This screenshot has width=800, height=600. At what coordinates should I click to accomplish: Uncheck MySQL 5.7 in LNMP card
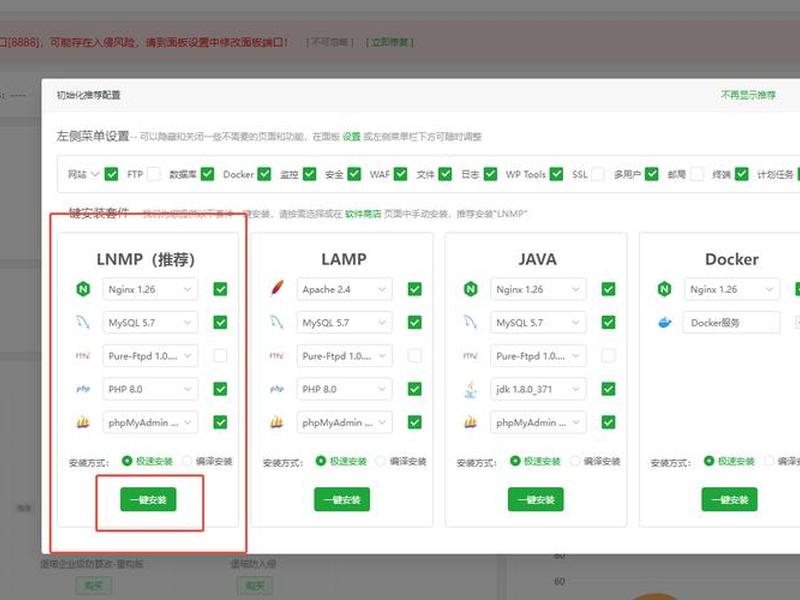point(220,322)
